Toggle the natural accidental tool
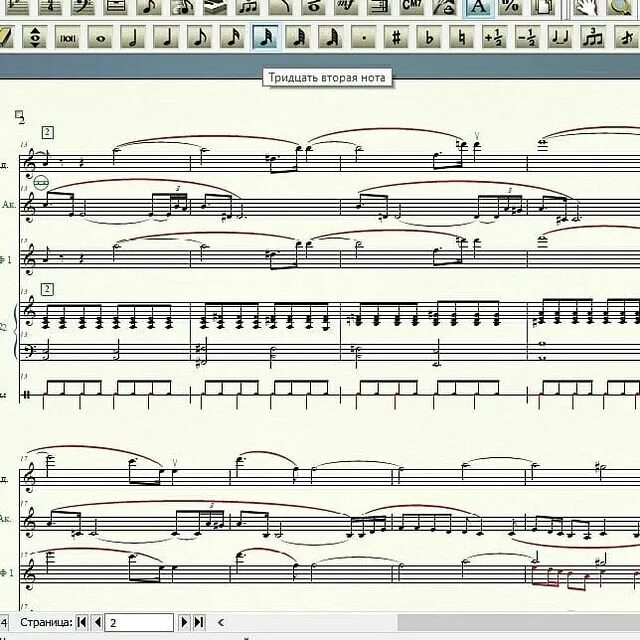This screenshot has width=640, height=640. click(x=462, y=38)
